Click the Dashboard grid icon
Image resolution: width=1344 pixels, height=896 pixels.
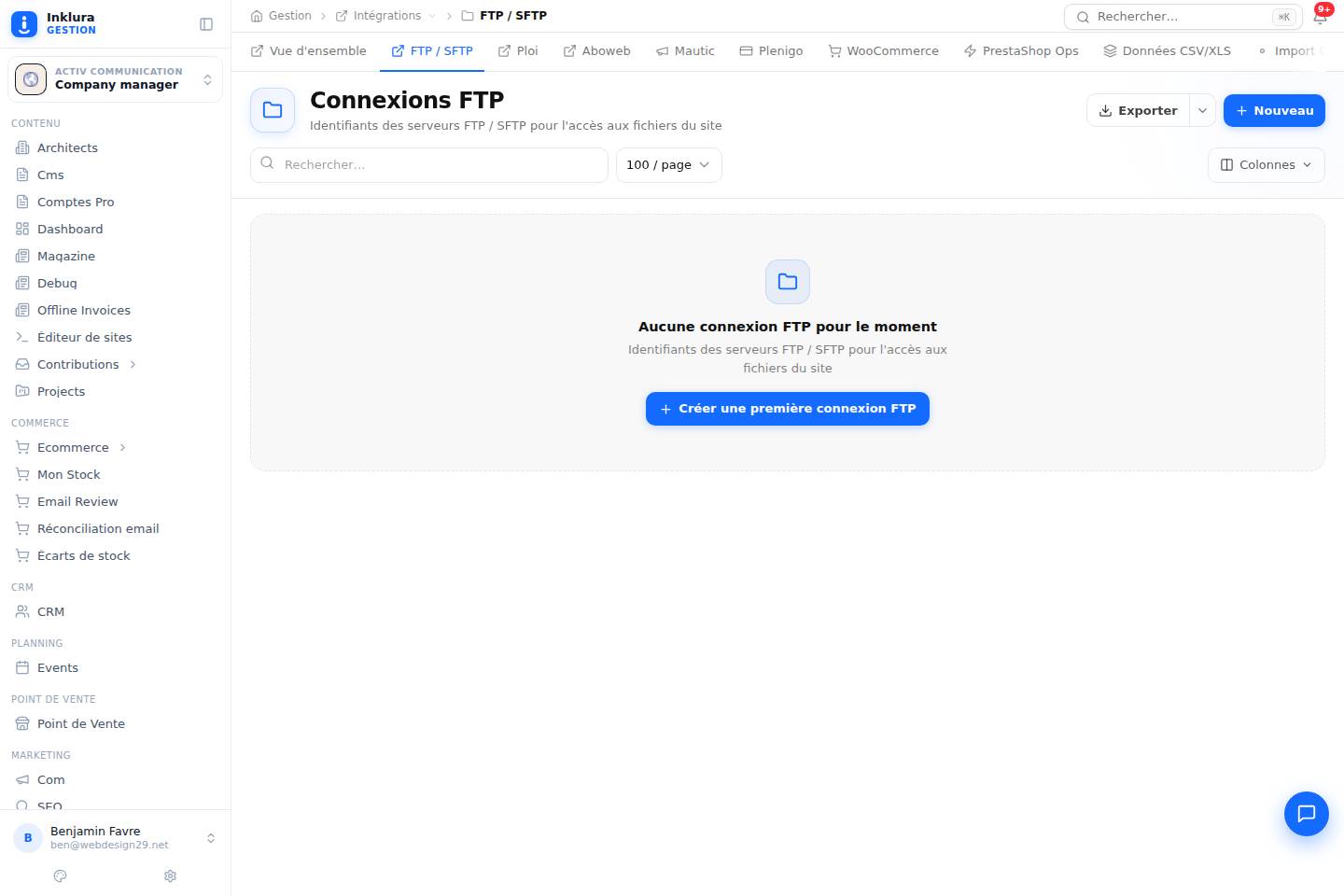(22, 229)
